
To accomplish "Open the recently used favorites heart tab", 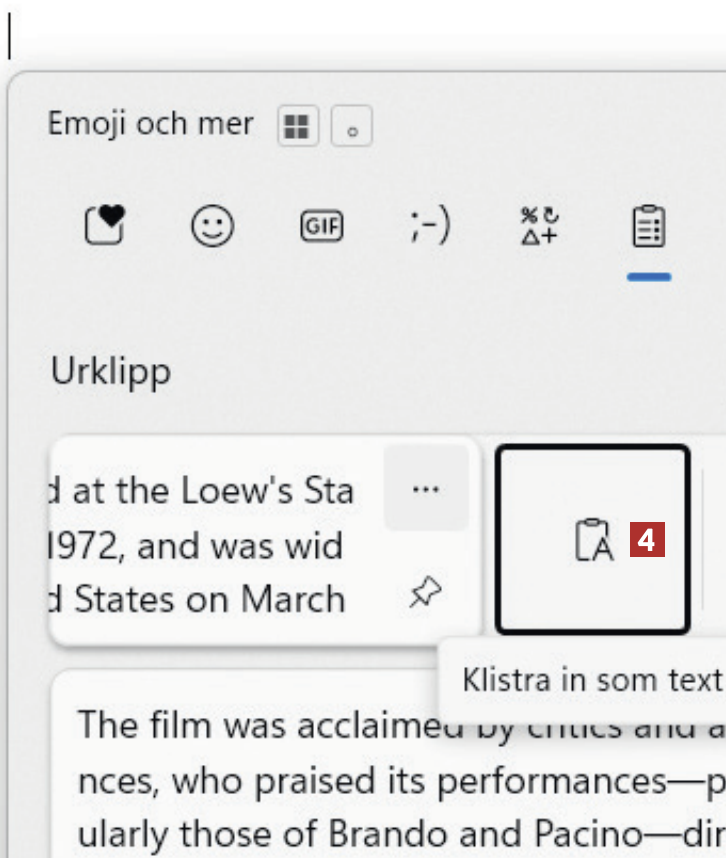I will click(104, 226).
